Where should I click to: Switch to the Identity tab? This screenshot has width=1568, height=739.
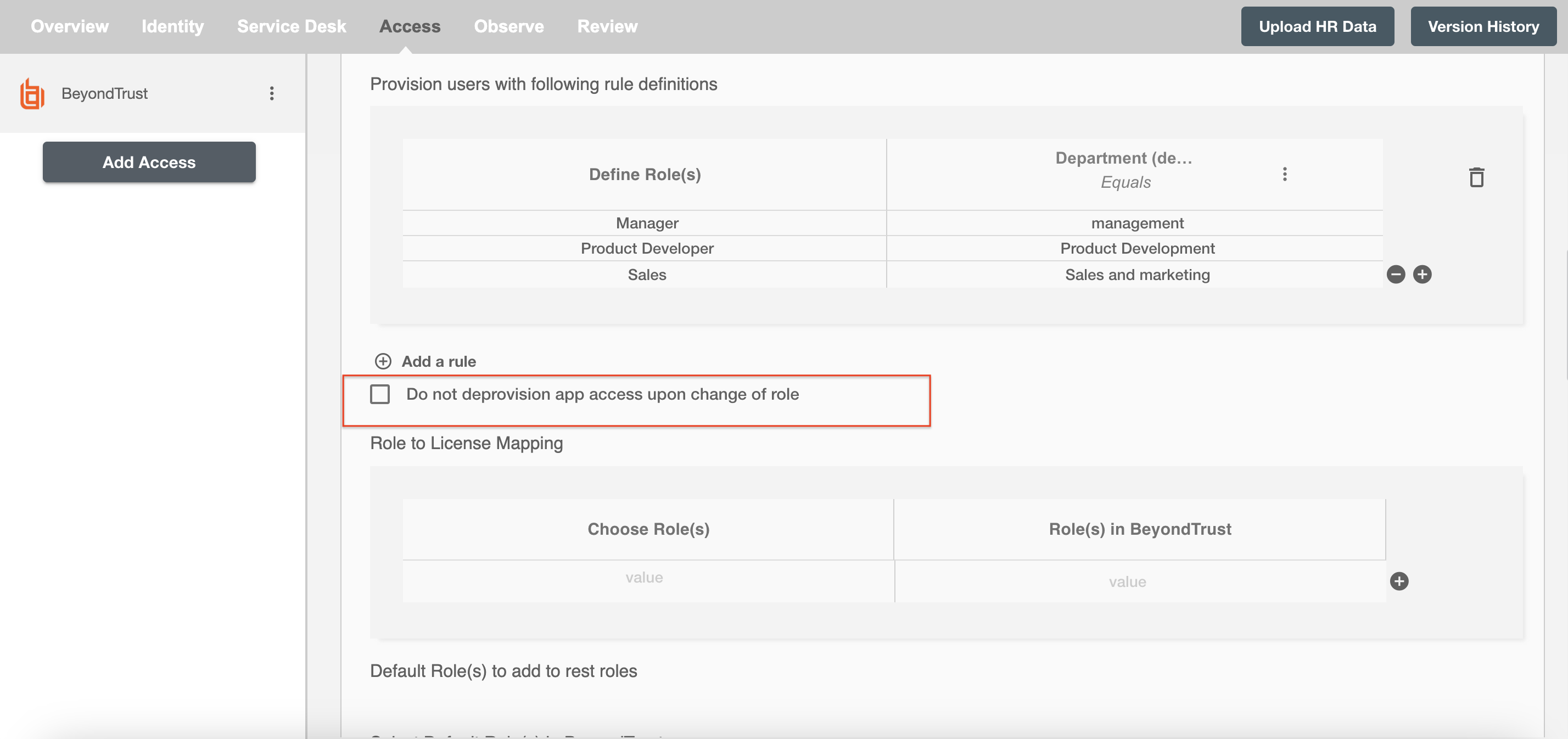tap(173, 26)
